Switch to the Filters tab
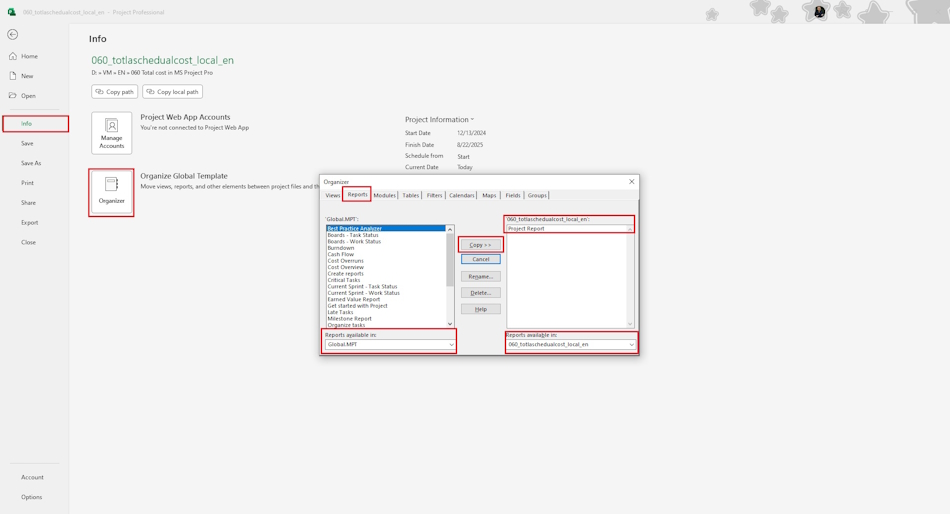Image resolution: width=950 pixels, height=514 pixels. point(434,195)
